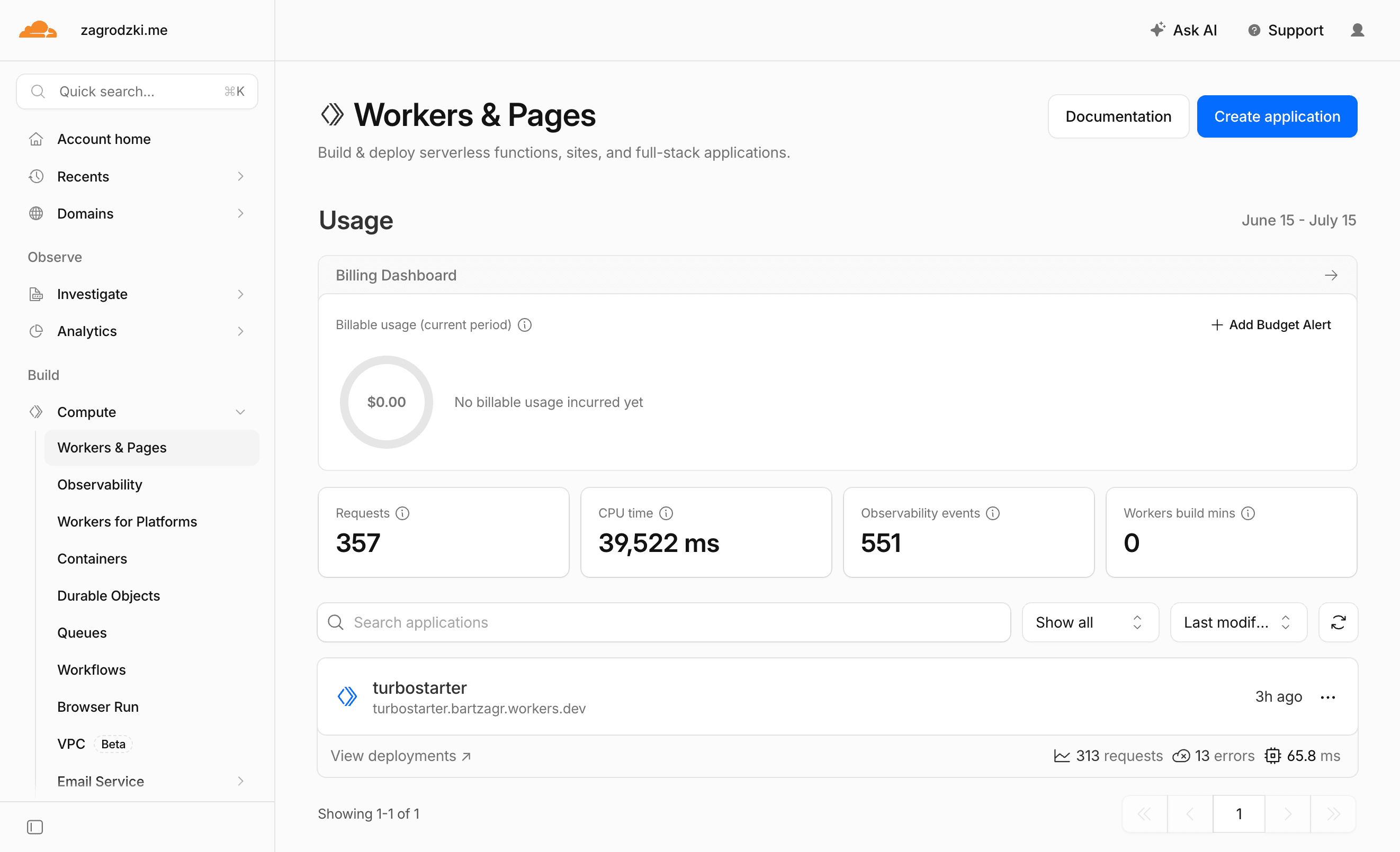Select Workers & Pages in sidebar
This screenshot has height=852, width=1400.
pyautogui.click(x=152, y=448)
